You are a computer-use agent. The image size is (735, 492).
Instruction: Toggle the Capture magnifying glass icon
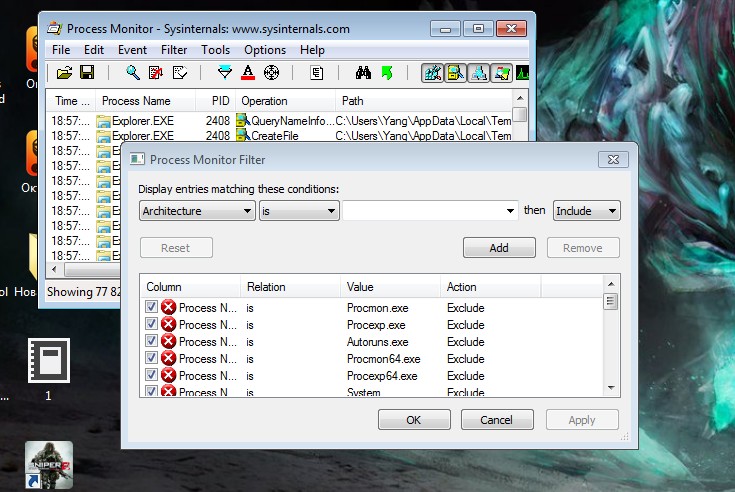[133, 73]
